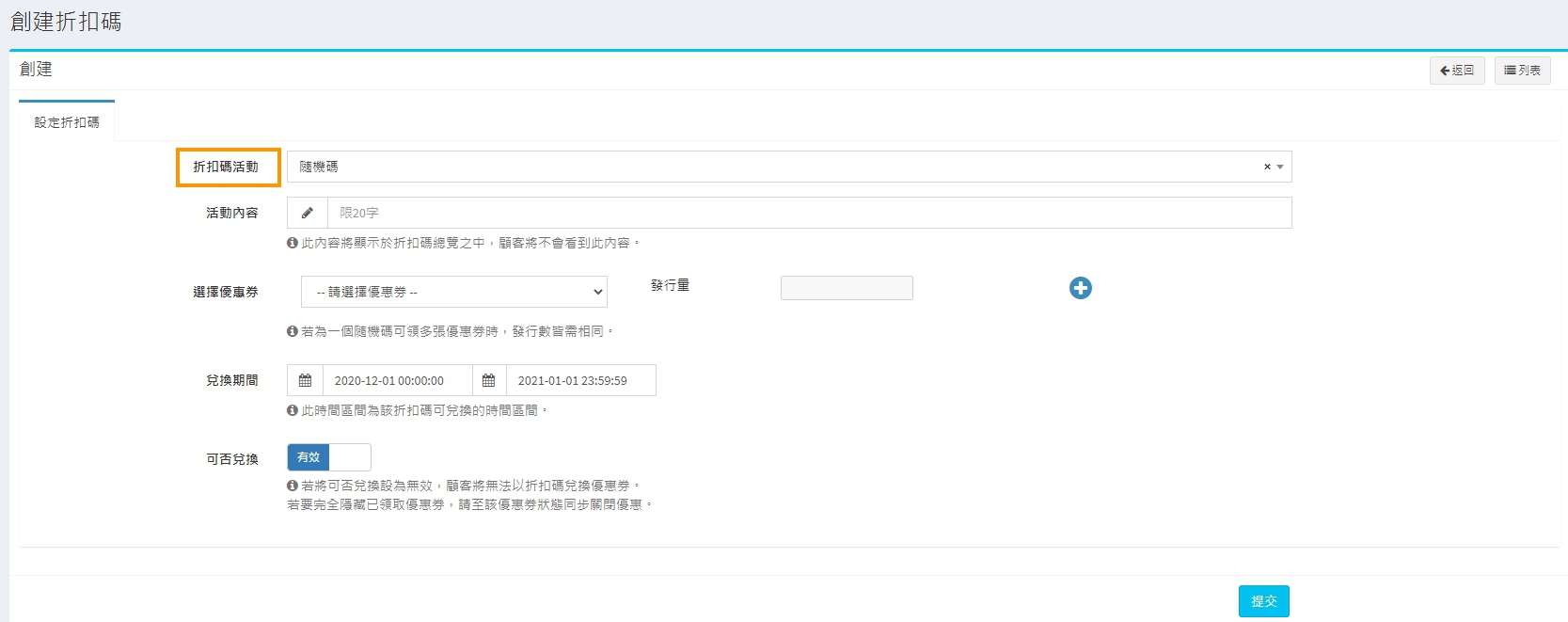Open the 列表 list button
Viewport: 1568px width, 622px height.
(1522, 71)
